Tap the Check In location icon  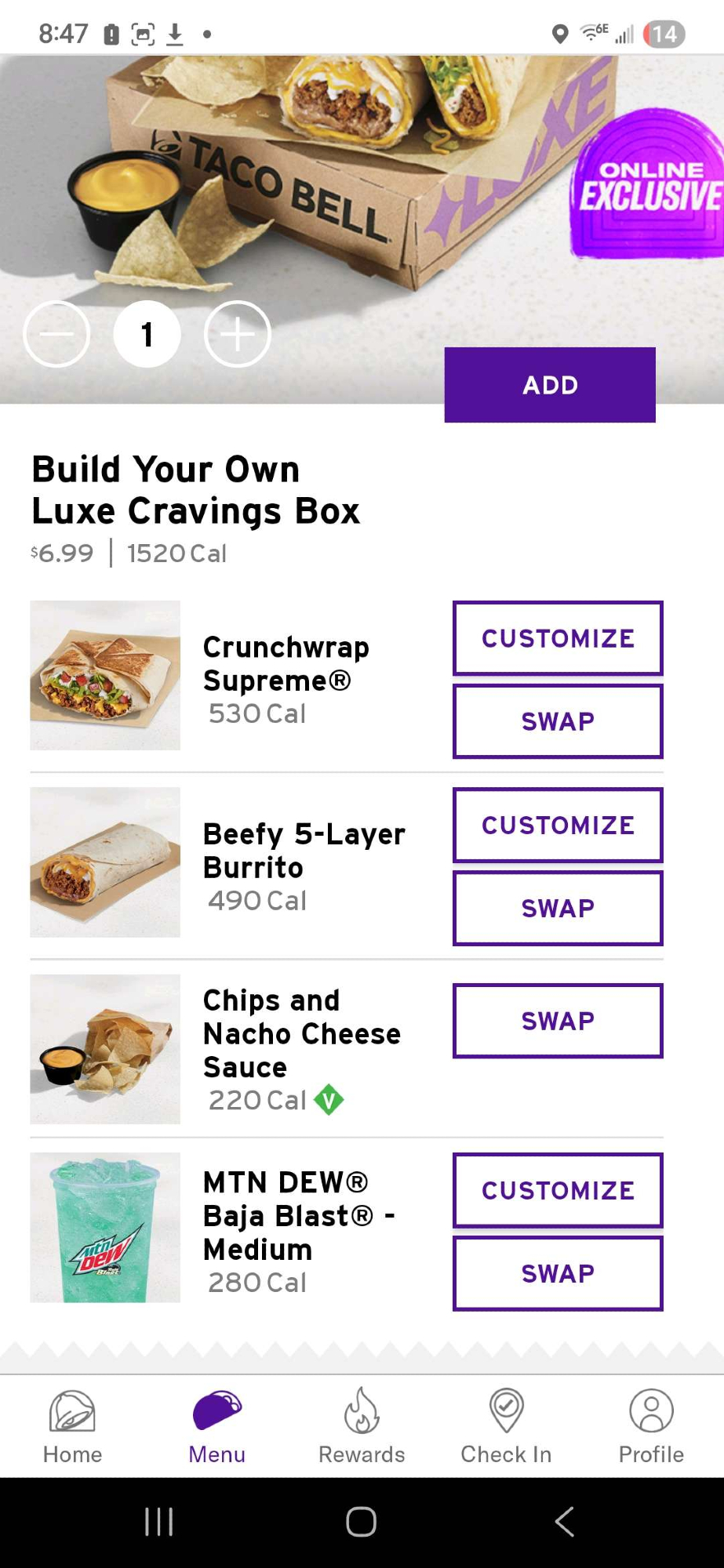tap(506, 1411)
